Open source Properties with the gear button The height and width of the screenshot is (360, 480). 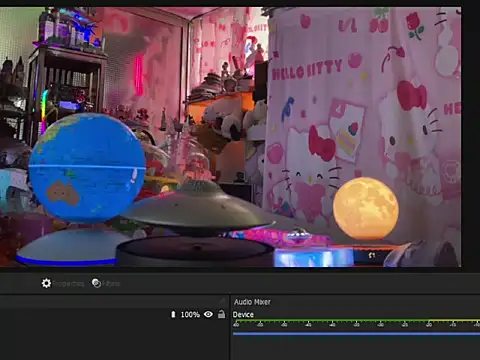point(63,283)
